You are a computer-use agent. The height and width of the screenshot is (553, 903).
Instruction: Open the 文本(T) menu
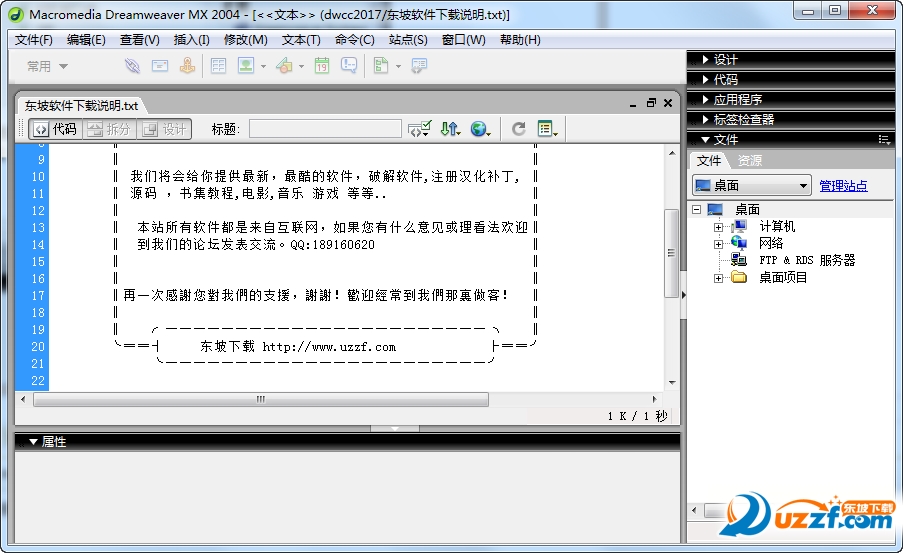click(301, 40)
